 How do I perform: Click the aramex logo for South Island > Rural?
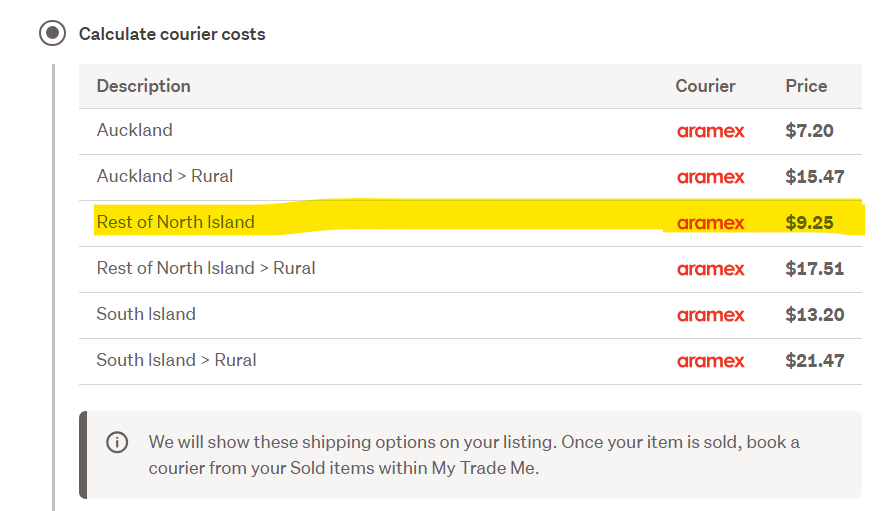pyautogui.click(x=710, y=361)
